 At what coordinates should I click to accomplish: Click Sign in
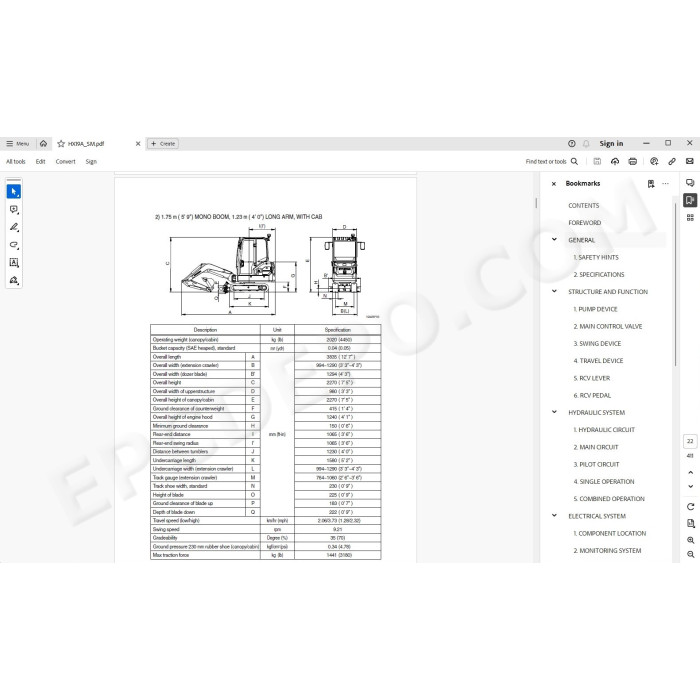pos(611,143)
